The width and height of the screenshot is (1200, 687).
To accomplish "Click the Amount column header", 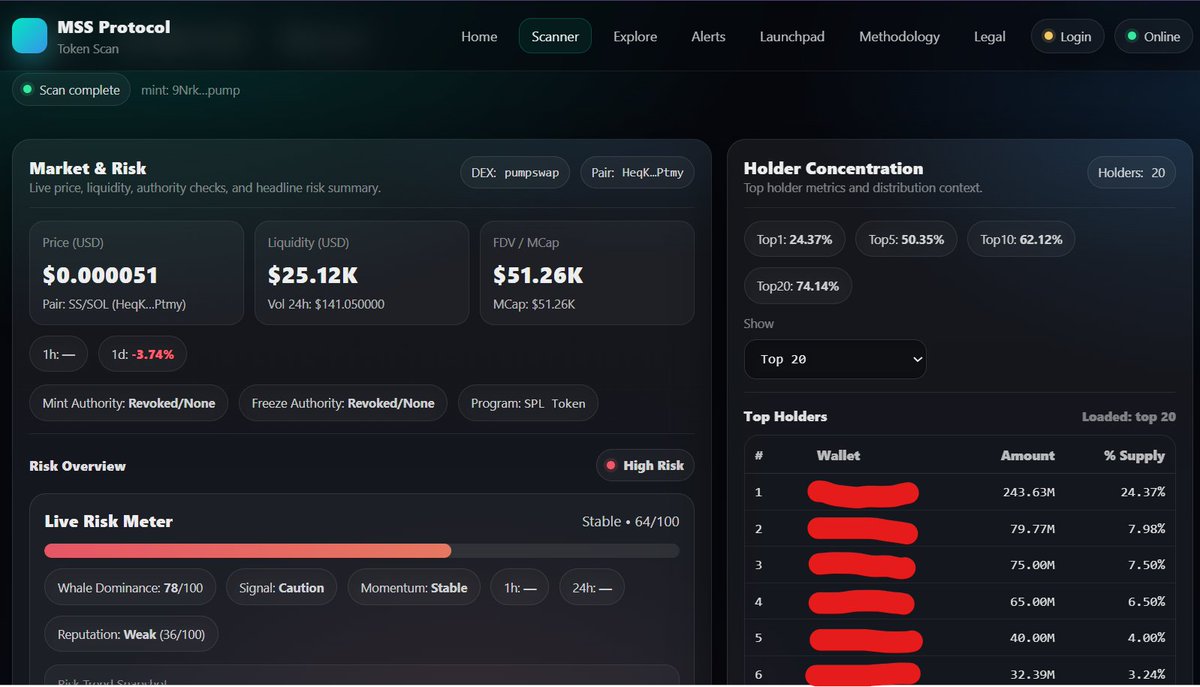I will (x=1028, y=455).
